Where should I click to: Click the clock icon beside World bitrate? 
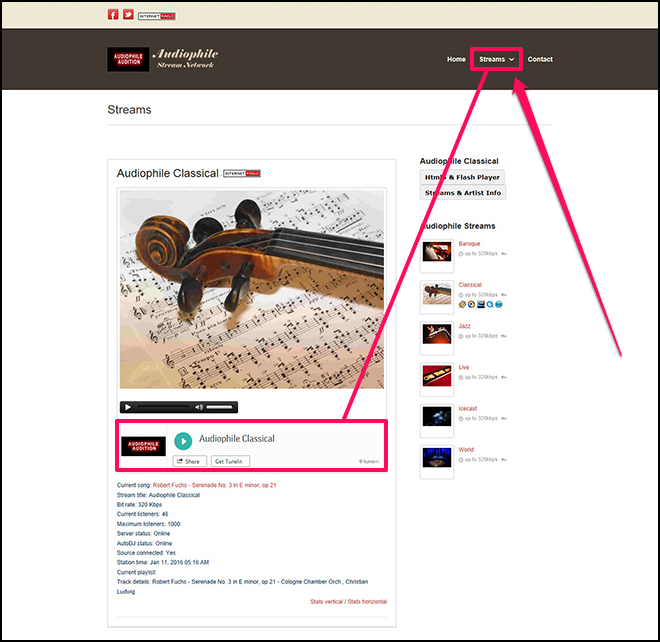(460, 460)
